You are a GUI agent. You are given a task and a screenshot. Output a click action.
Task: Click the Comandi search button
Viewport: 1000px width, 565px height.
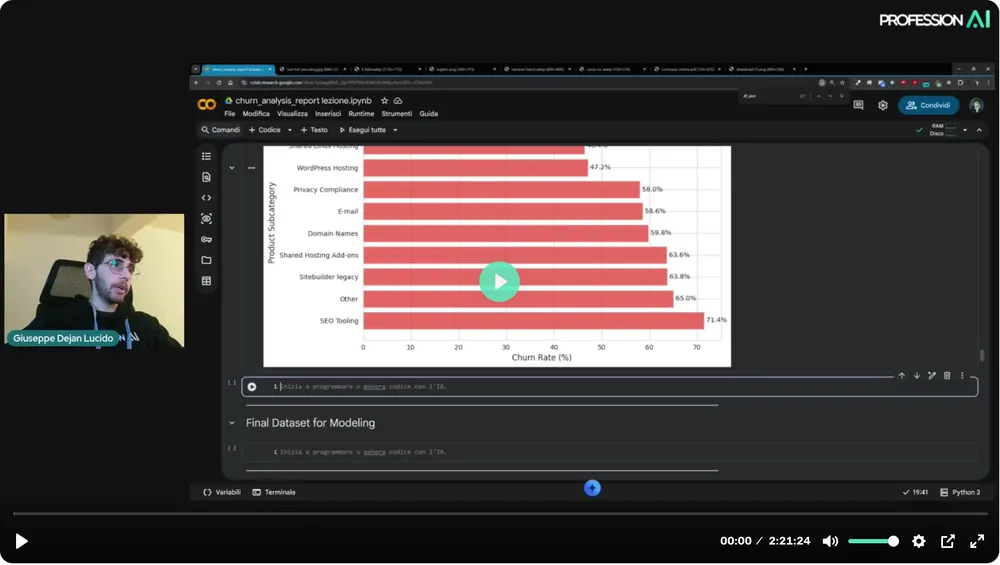pos(221,130)
